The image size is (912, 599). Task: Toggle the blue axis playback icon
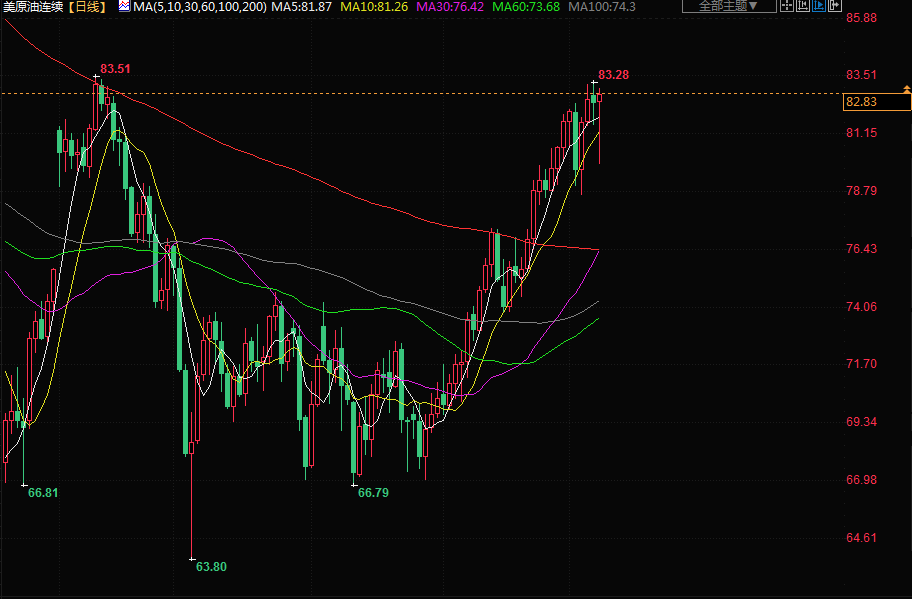819,6
